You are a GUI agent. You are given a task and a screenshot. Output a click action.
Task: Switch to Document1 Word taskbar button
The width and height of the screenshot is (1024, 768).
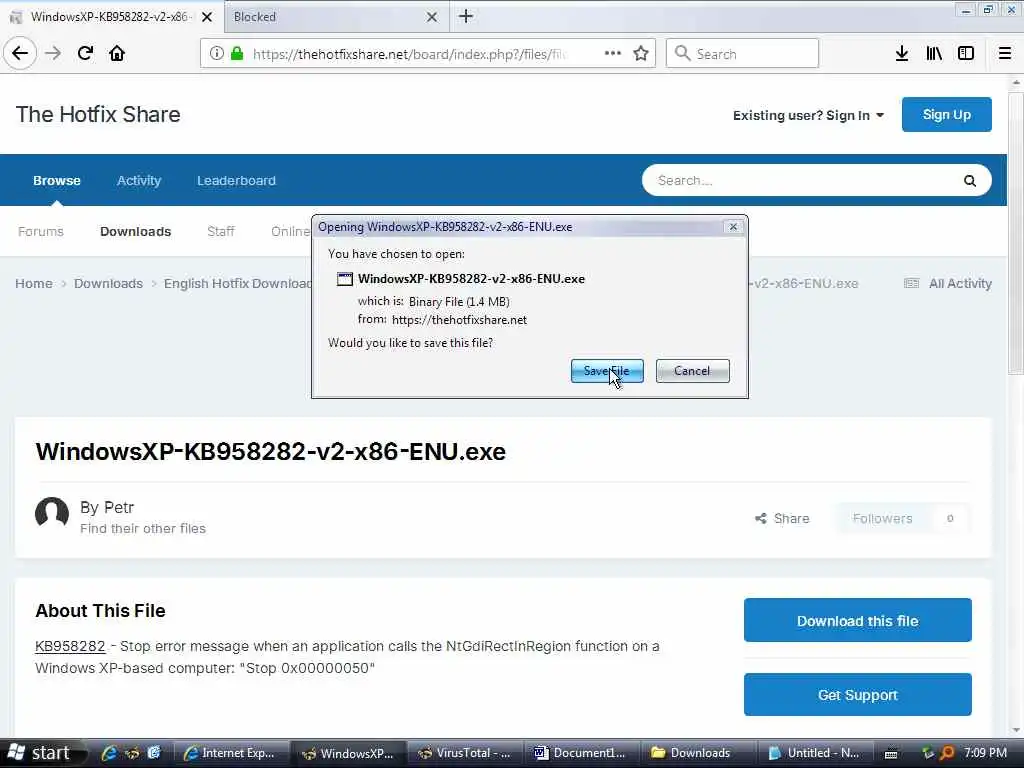pyautogui.click(x=581, y=753)
